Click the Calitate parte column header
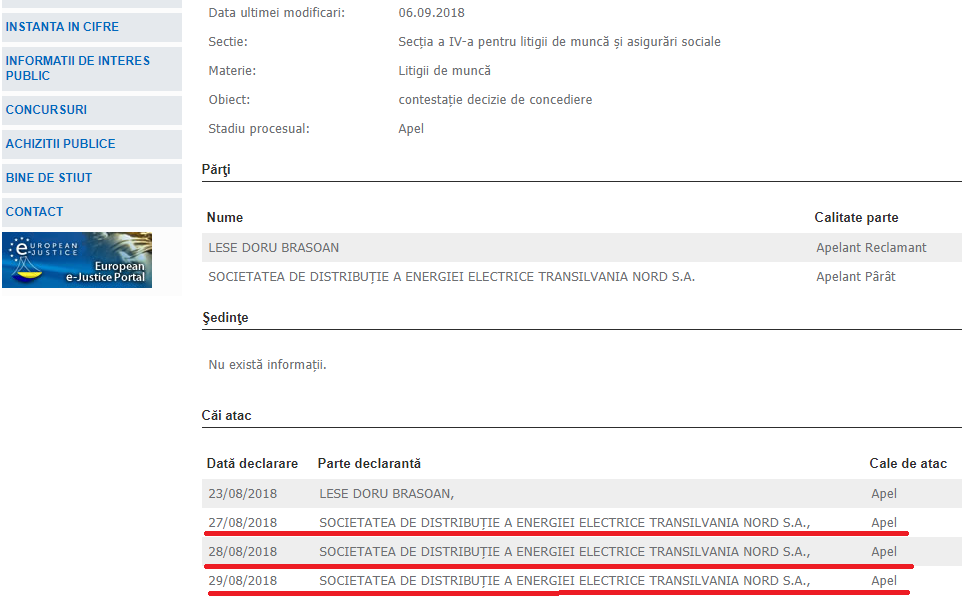This screenshot has width=964, height=616. coord(856,218)
